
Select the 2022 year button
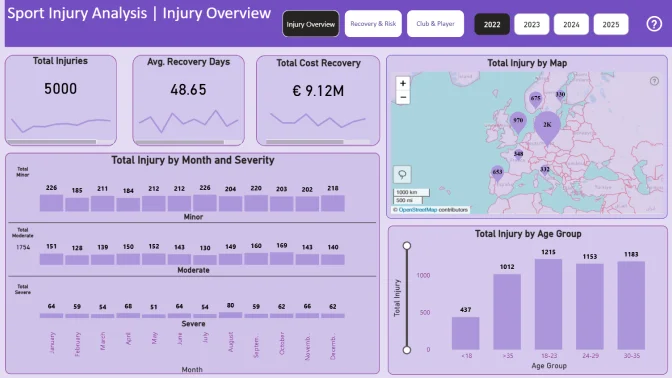492,24
